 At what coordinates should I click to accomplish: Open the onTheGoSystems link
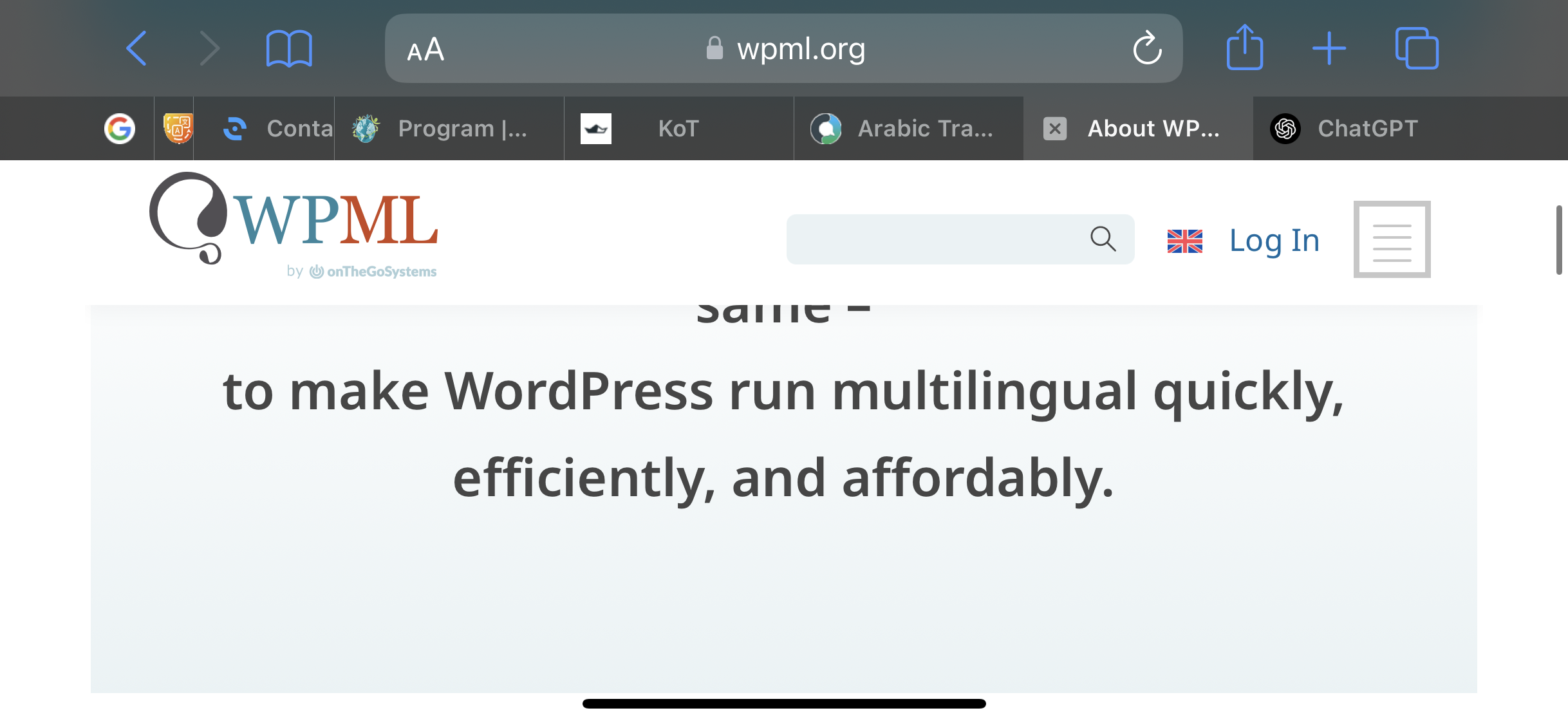[x=373, y=272]
